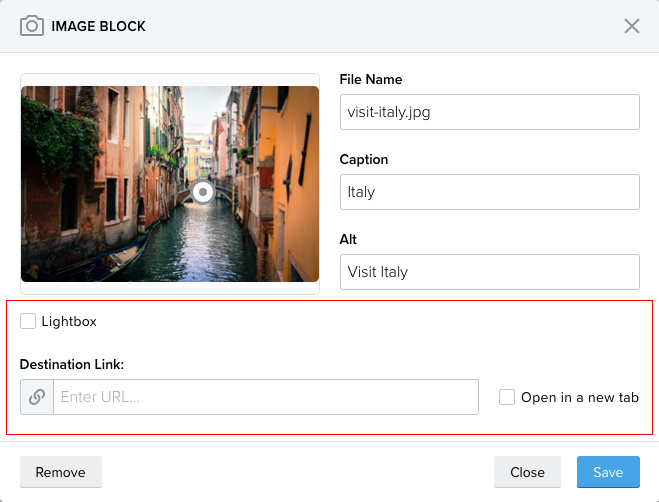Click the Venice canal image preview
This screenshot has width=659, height=502.
170,184
